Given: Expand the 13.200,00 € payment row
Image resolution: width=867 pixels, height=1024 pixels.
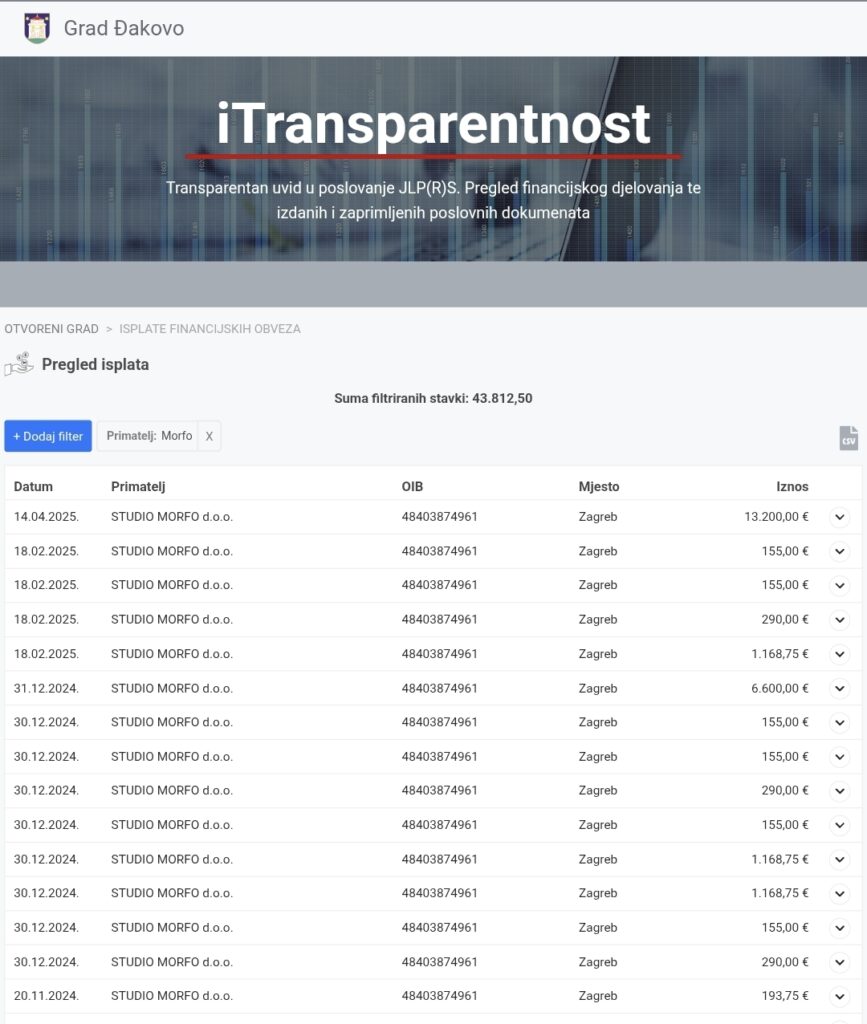Looking at the screenshot, I should [839, 517].
